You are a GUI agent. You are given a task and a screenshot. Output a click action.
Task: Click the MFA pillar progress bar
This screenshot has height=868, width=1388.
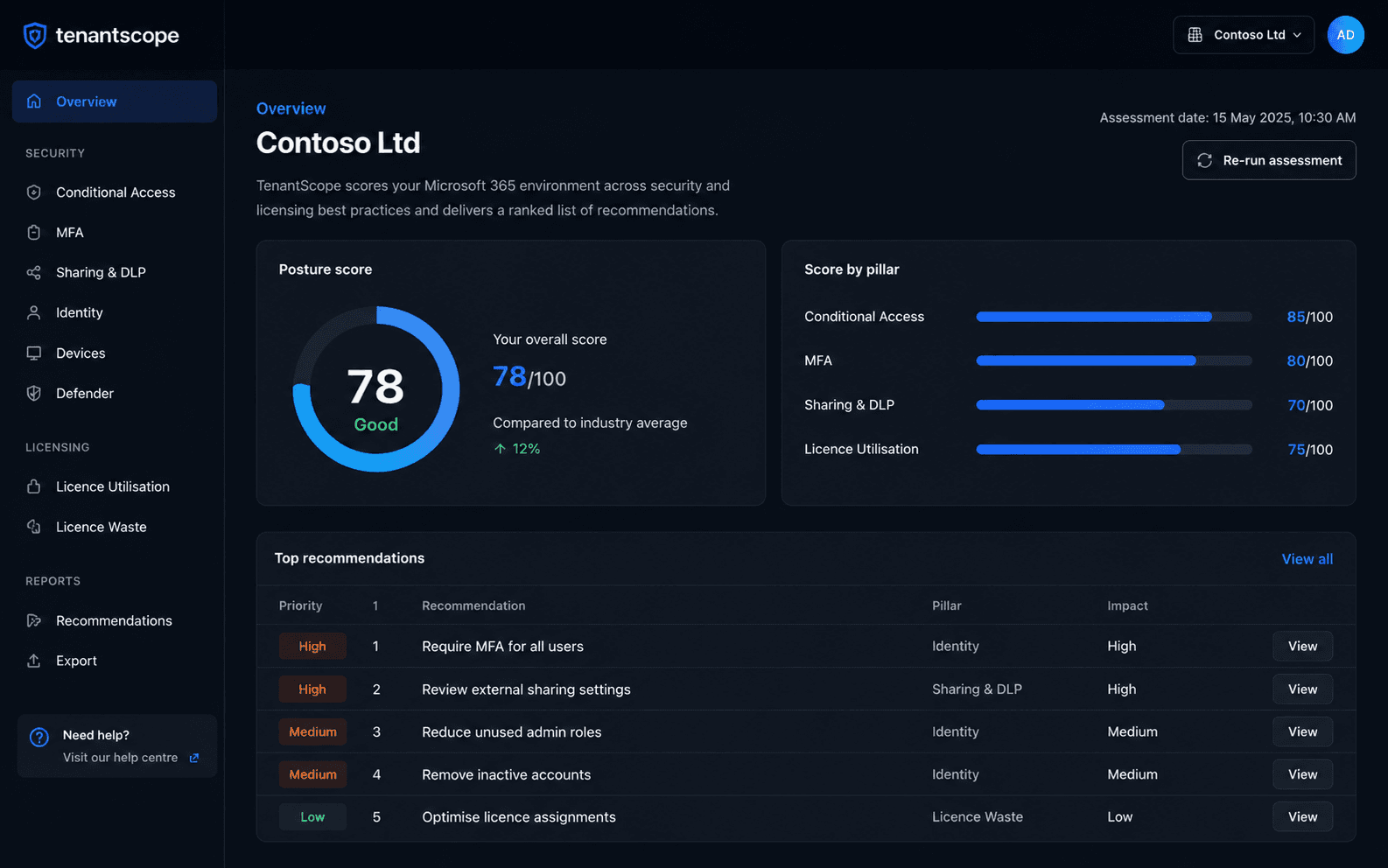tap(1114, 360)
